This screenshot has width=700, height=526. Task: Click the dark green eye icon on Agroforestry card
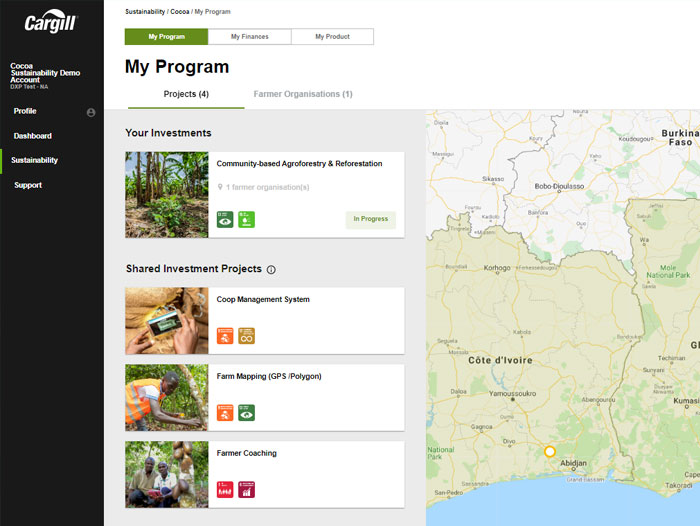point(225,219)
